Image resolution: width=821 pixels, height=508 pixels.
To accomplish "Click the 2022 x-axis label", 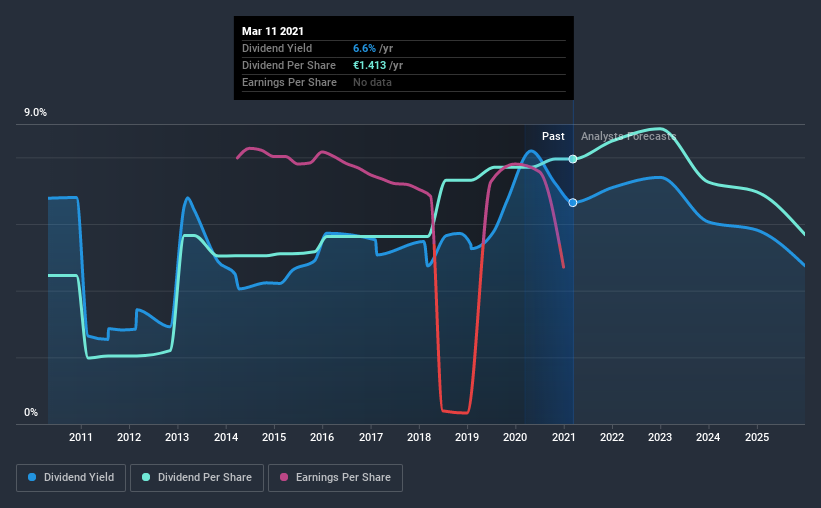I will coord(612,437).
